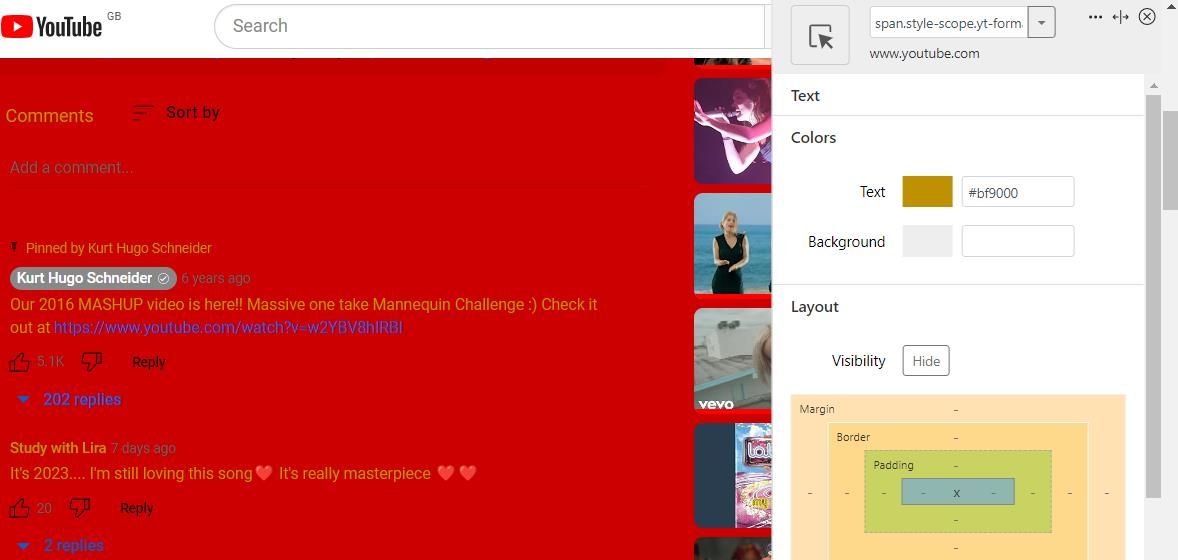Like Kurt Hugo Schneider's pinned comment
Image resolution: width=1178 pixels, height=560 pixels.
pos(20,362)
